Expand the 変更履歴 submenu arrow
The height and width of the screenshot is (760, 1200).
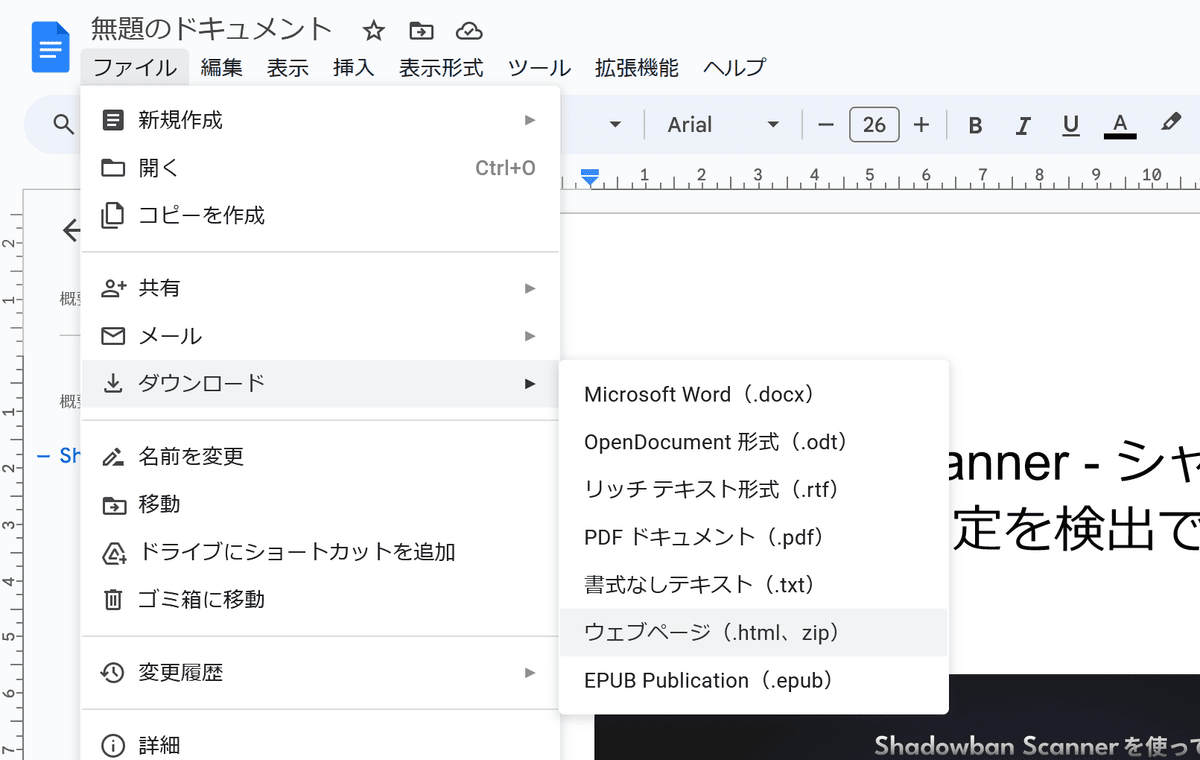click(x=530, y=673)
